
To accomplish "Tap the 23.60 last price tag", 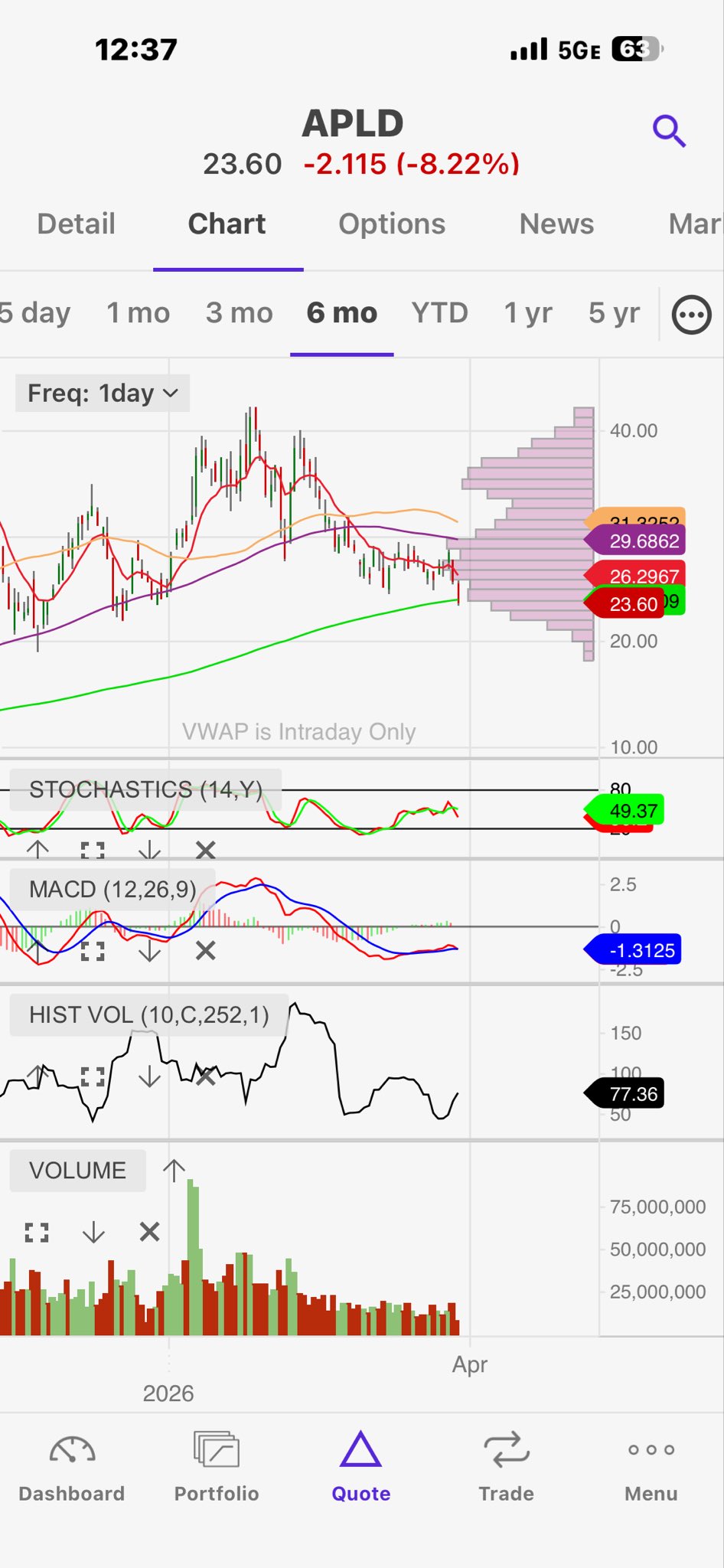I will click(625, 604).
